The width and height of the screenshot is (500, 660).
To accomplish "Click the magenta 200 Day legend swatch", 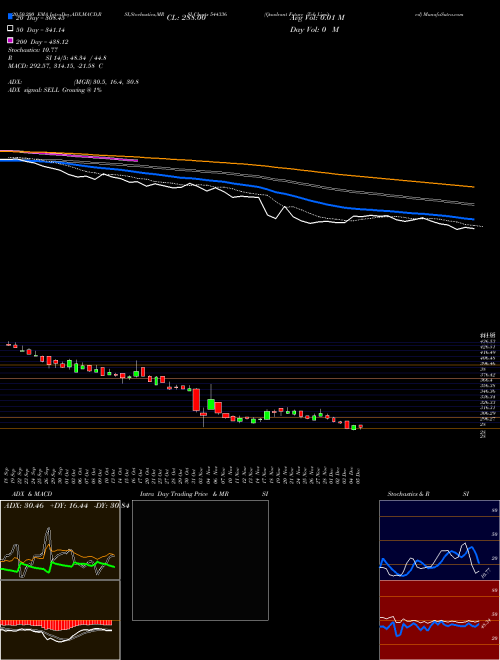I will click(10, 40).
